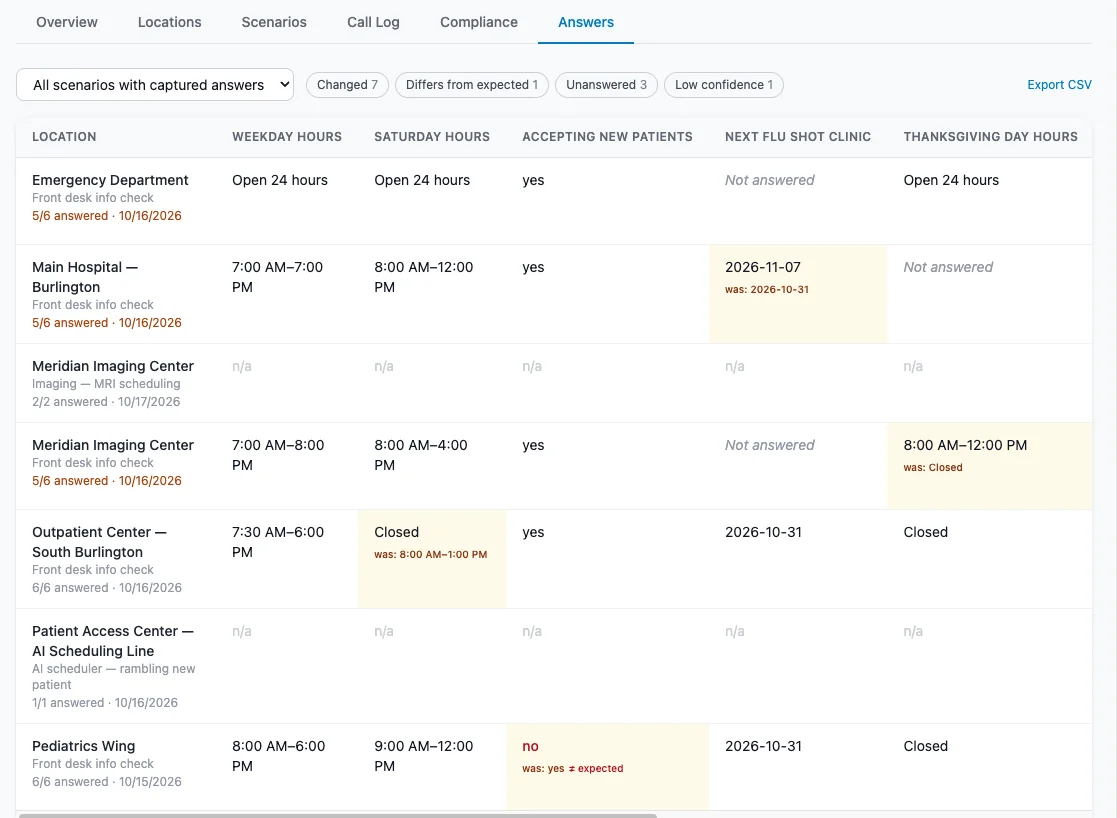The height and width of the screenshot is (818, 1117).
Task: Click '2/2 answered · 10/17/2026' status
Action: [x=106, y=402]
